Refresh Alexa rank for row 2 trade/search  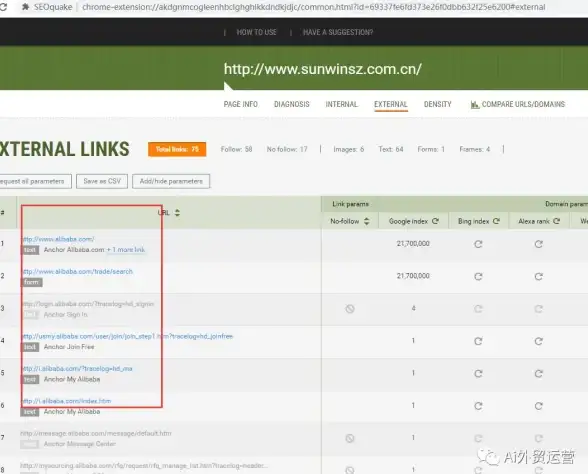pyautogui.click(x=538, y=276)
